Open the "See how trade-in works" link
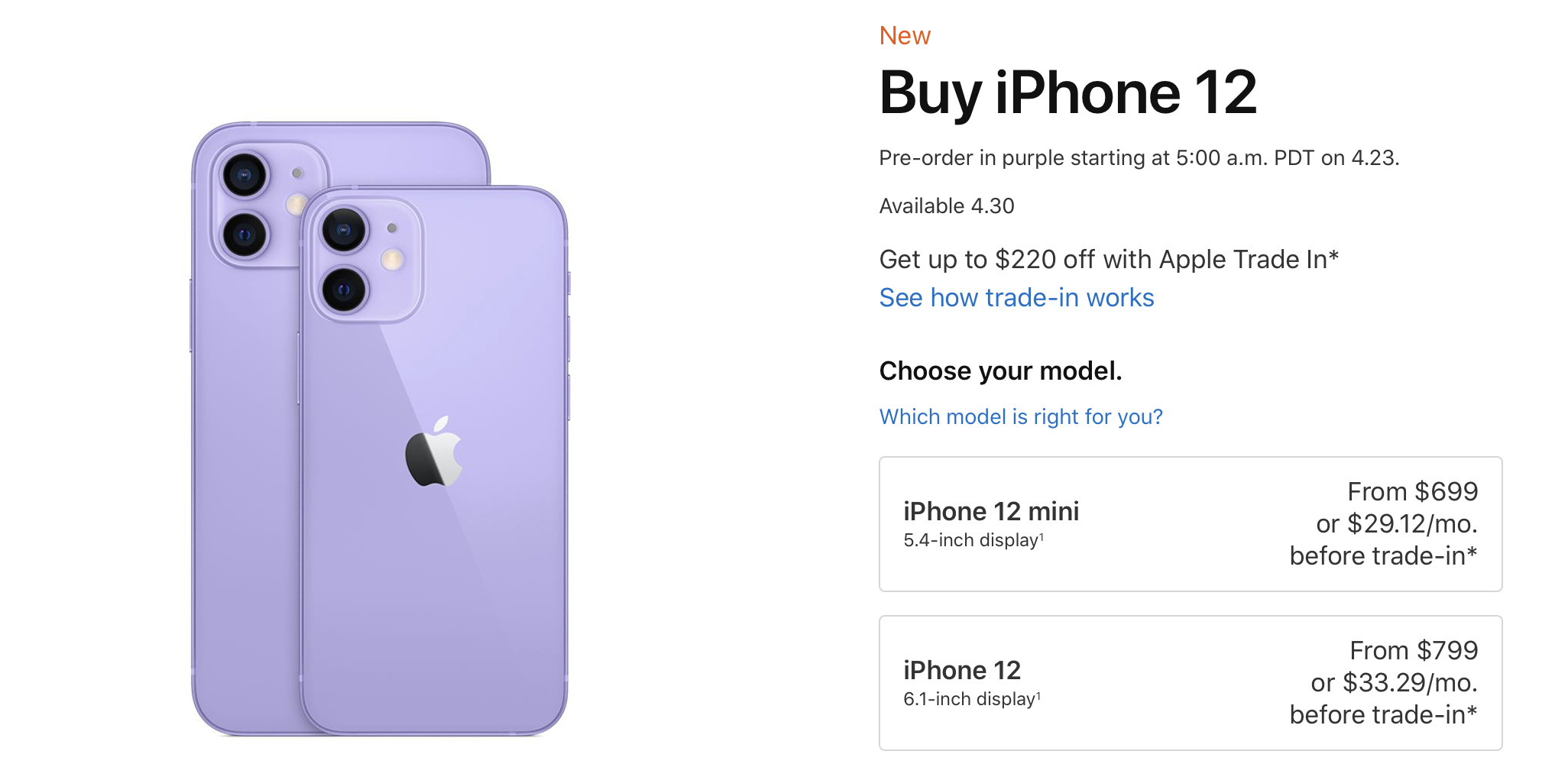Image resolution: width=1568 pixels, height=764 pixels. coord(1016,298)
